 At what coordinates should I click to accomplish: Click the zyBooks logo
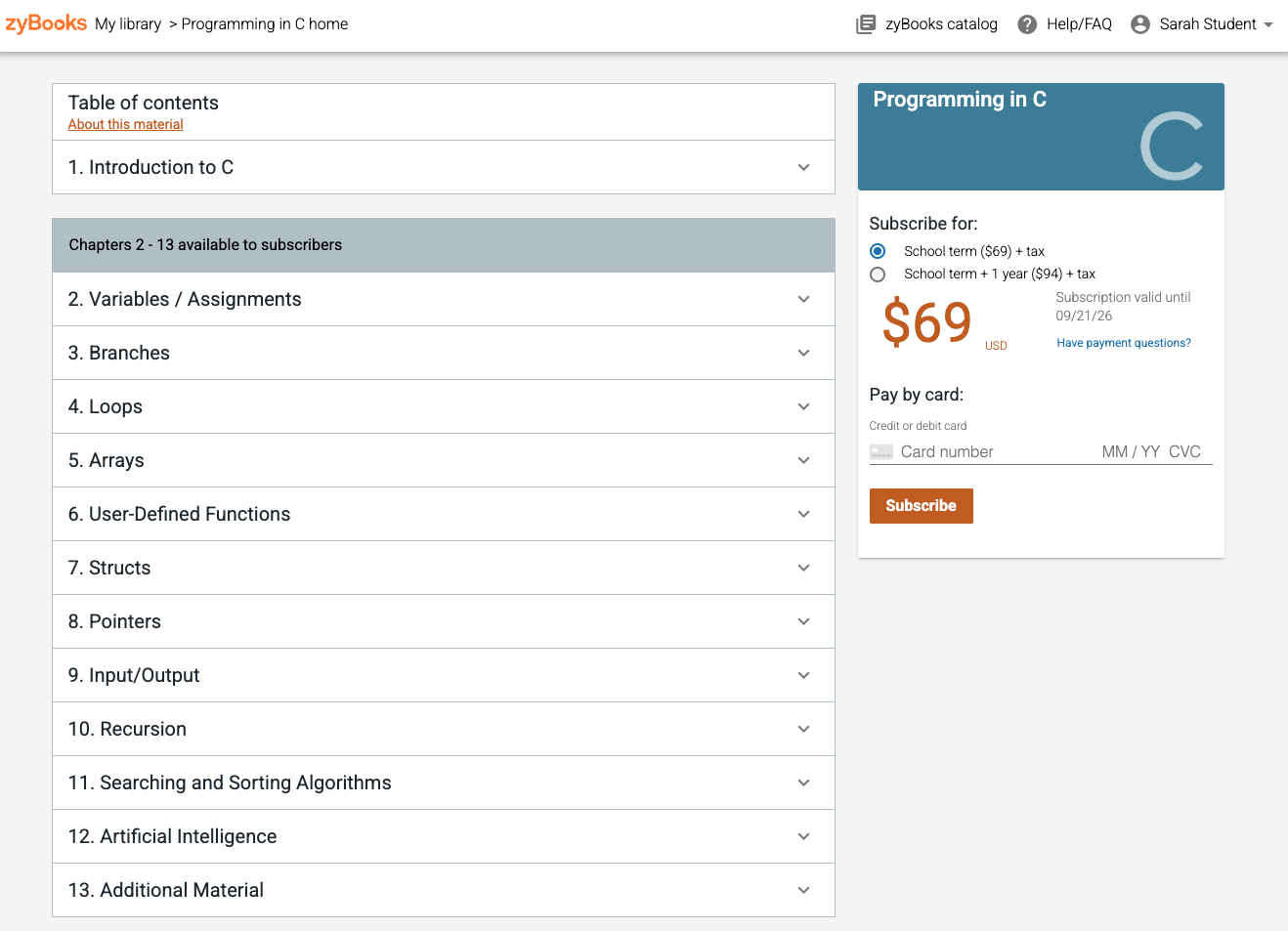pyautogui.click(x=46, y=23)
